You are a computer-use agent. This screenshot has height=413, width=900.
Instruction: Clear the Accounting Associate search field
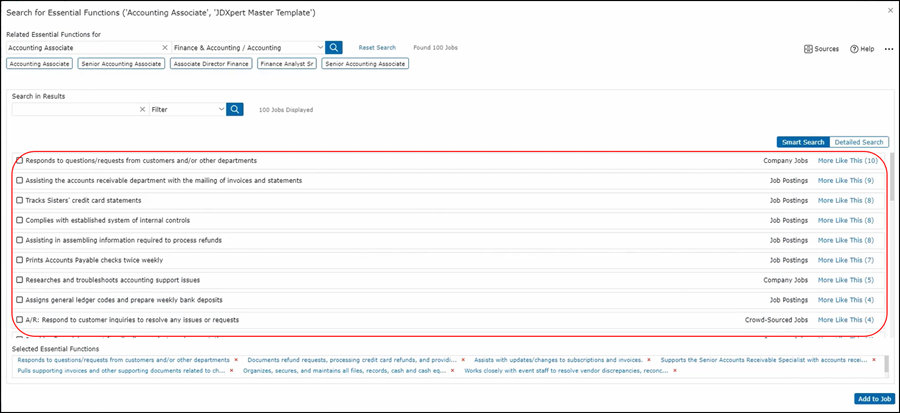point(164,47)
